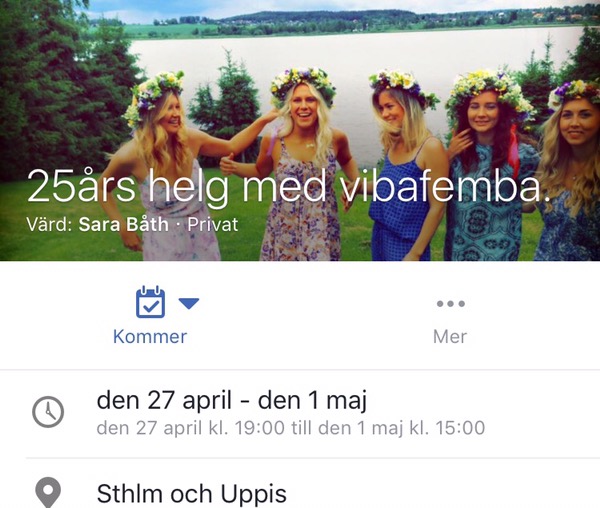Expand the Kommer response dropdown arrow
Screen dimensions: 600x508
189,303
